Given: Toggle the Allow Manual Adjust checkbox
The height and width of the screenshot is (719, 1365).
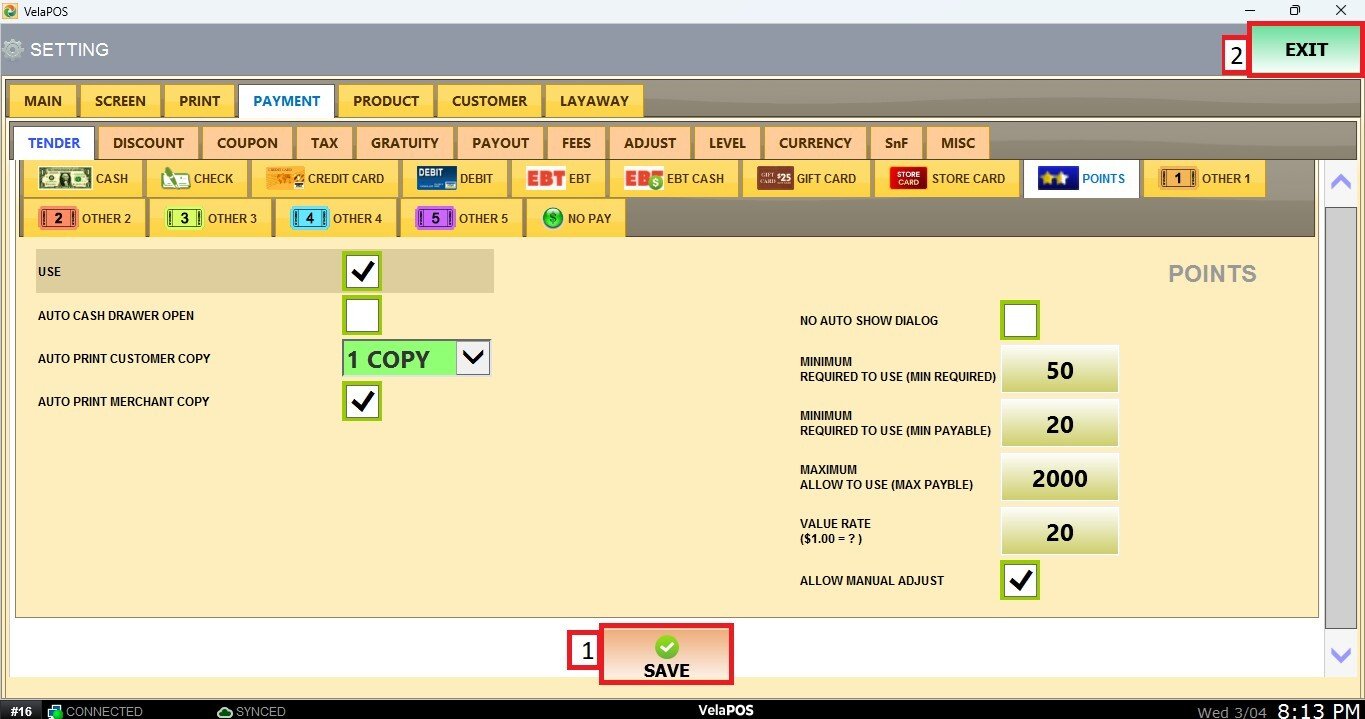Looking at the screenshot, I should (1020, 580).
